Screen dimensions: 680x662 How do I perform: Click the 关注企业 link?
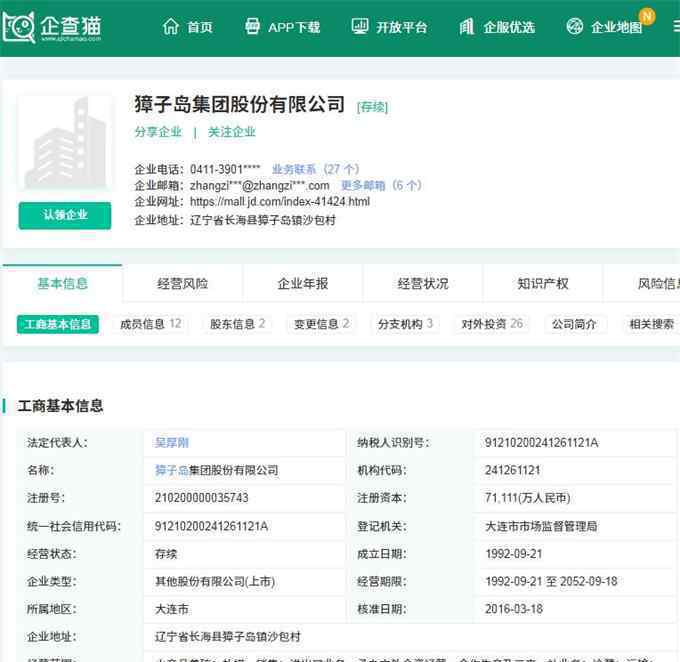pyautogui.click(x=232, y=132)
